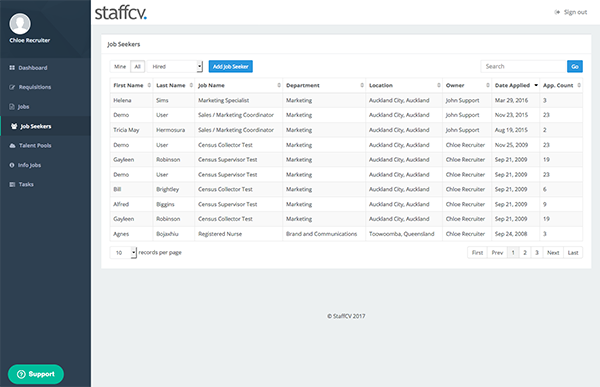Click the Nov 25, 2009 date cell
The image size is (600, 387).
point(516,145)
